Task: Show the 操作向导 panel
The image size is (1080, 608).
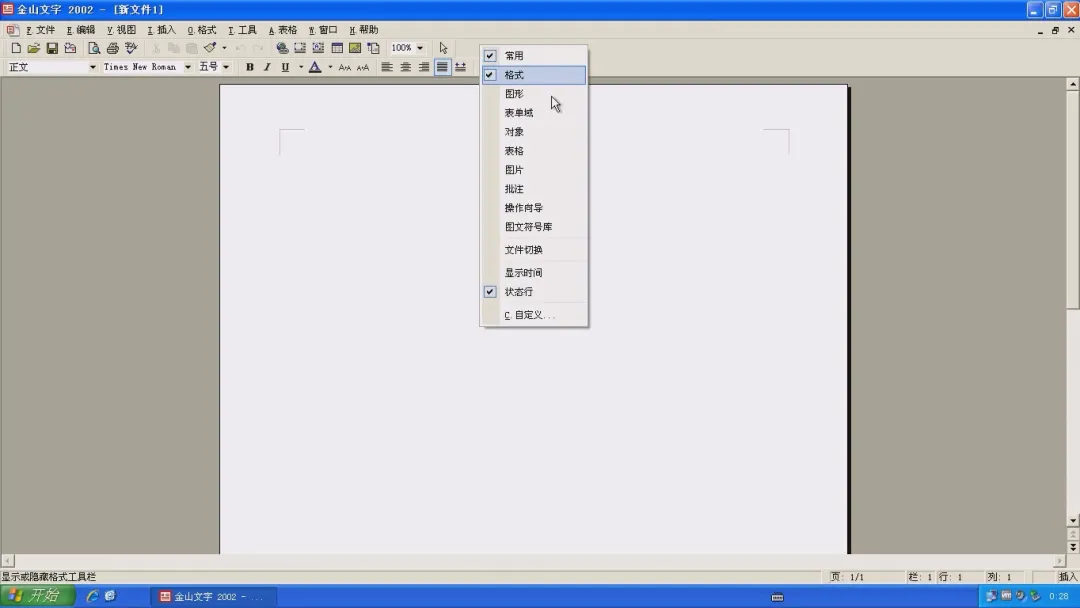Action: click(534, 208)
